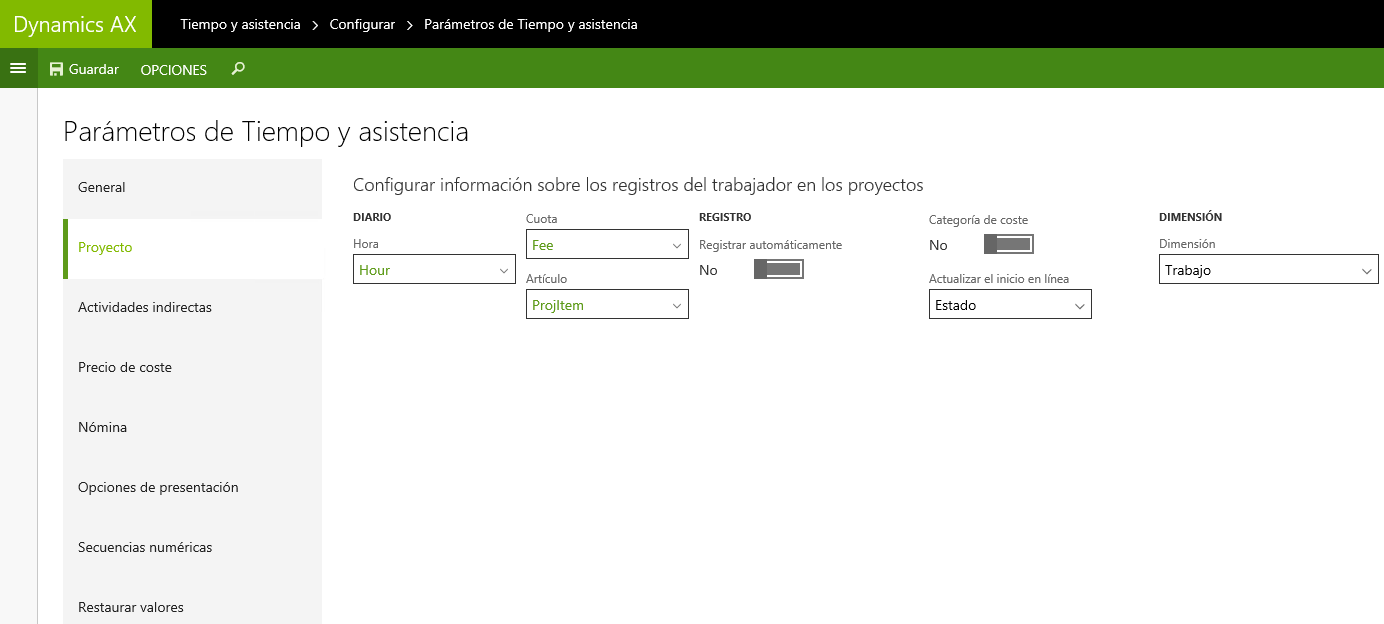Open Secuencias numéricas tab
The width and height of the screenshot is (1384, 624).
(x=192, y=547)
